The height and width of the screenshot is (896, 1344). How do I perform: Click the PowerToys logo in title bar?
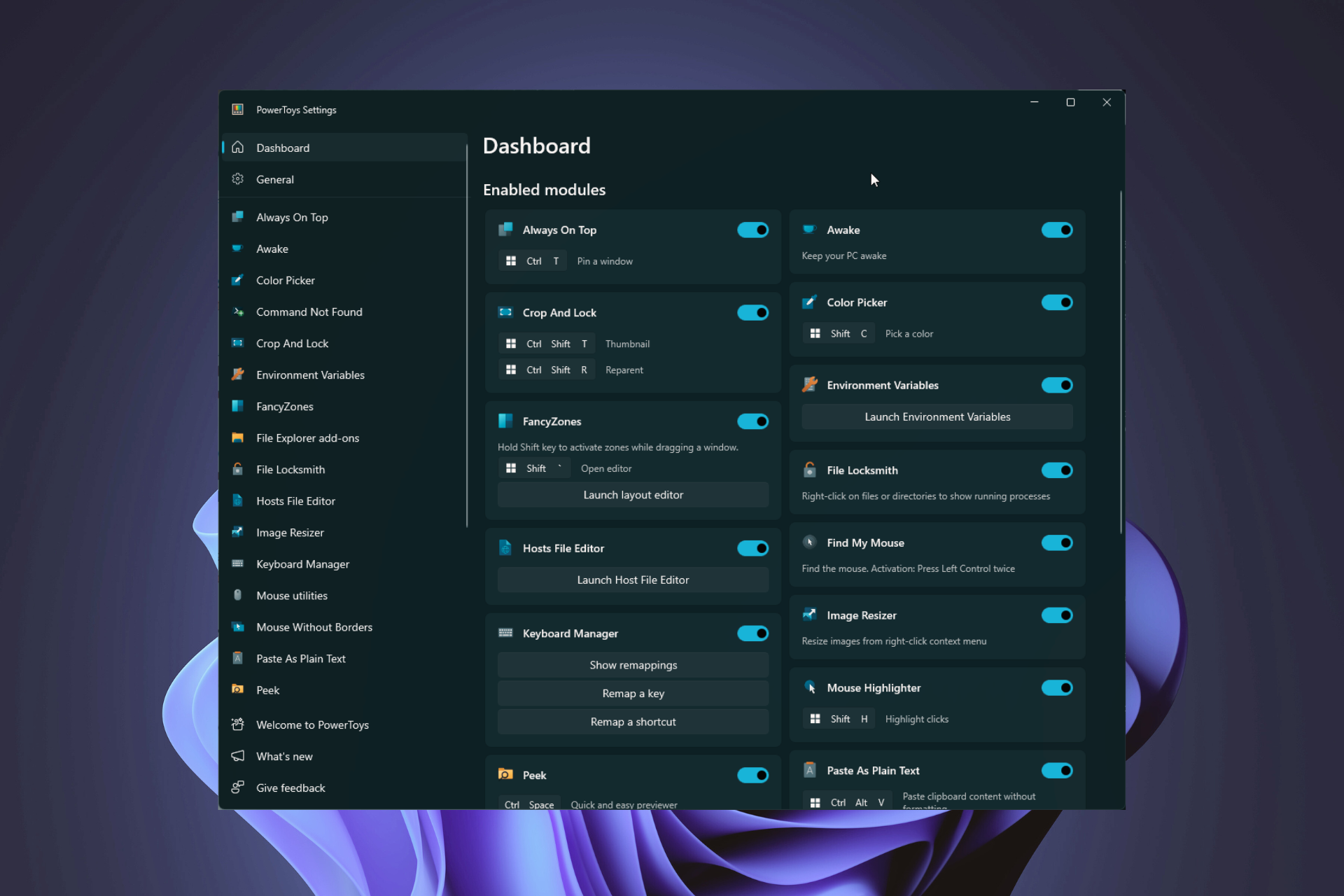238,109
